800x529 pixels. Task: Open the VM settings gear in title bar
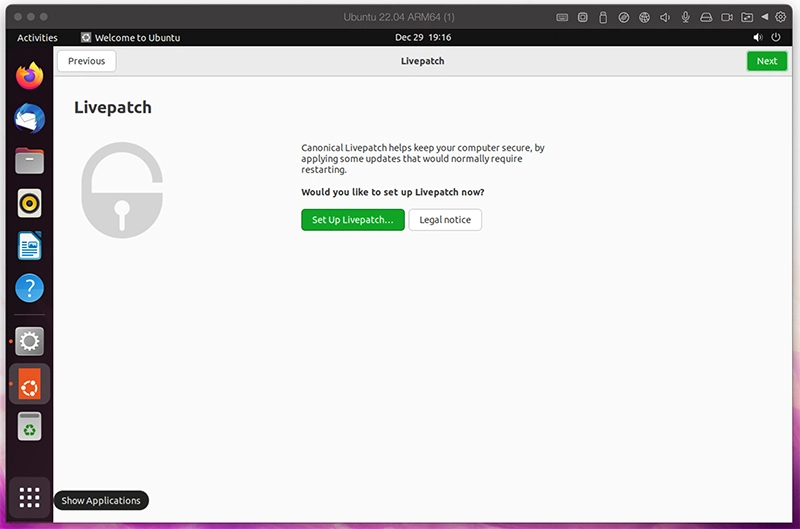click(781, 17)
